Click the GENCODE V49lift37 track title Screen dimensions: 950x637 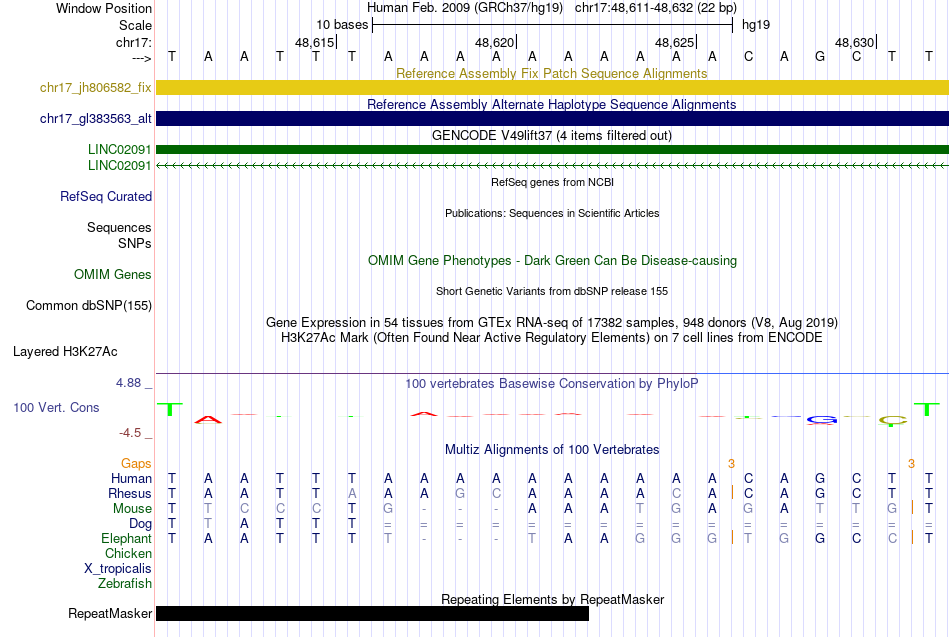point(551,135)
